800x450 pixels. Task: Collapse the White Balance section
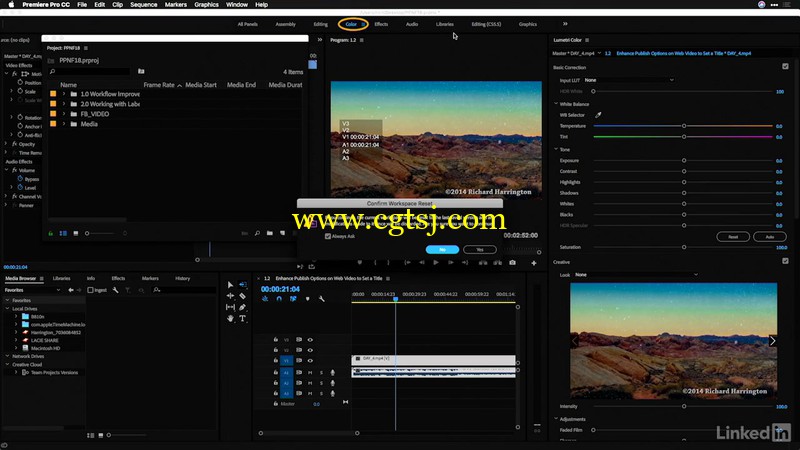click(556, 104)
